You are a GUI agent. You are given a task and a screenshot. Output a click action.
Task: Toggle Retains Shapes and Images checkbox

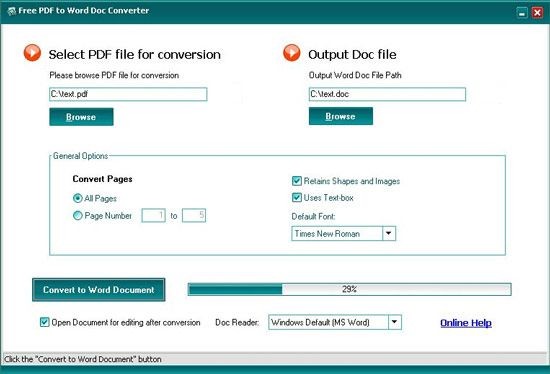(x=297, y=181)
